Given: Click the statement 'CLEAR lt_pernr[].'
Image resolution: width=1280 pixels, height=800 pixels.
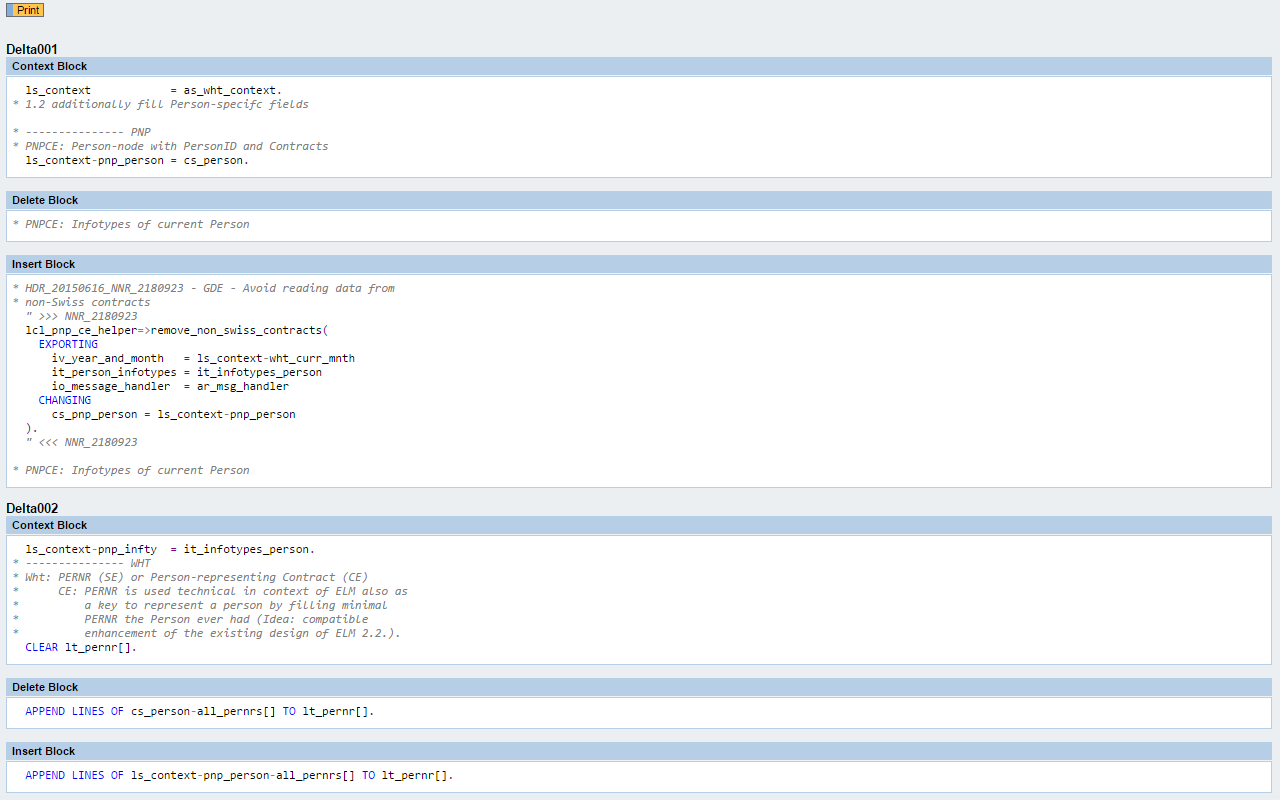Looking at the screenshot, I should coord(81,647).
